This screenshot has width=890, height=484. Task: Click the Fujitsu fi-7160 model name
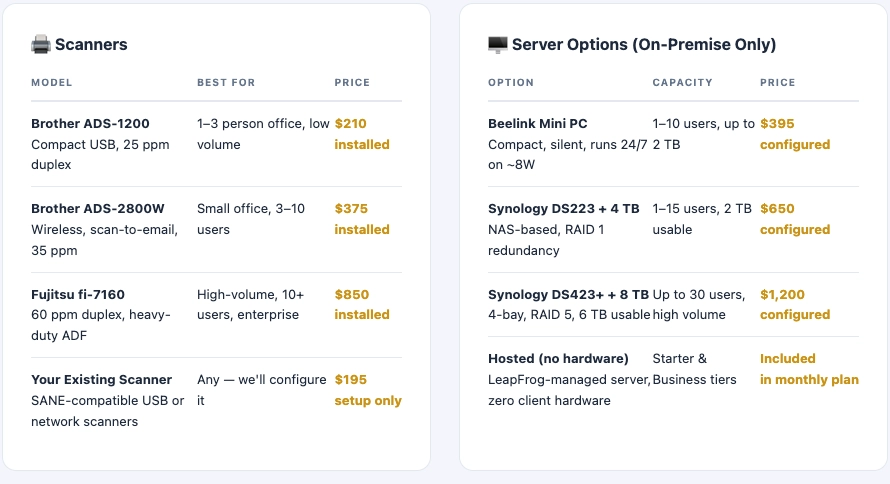click(x=78, y=294)
